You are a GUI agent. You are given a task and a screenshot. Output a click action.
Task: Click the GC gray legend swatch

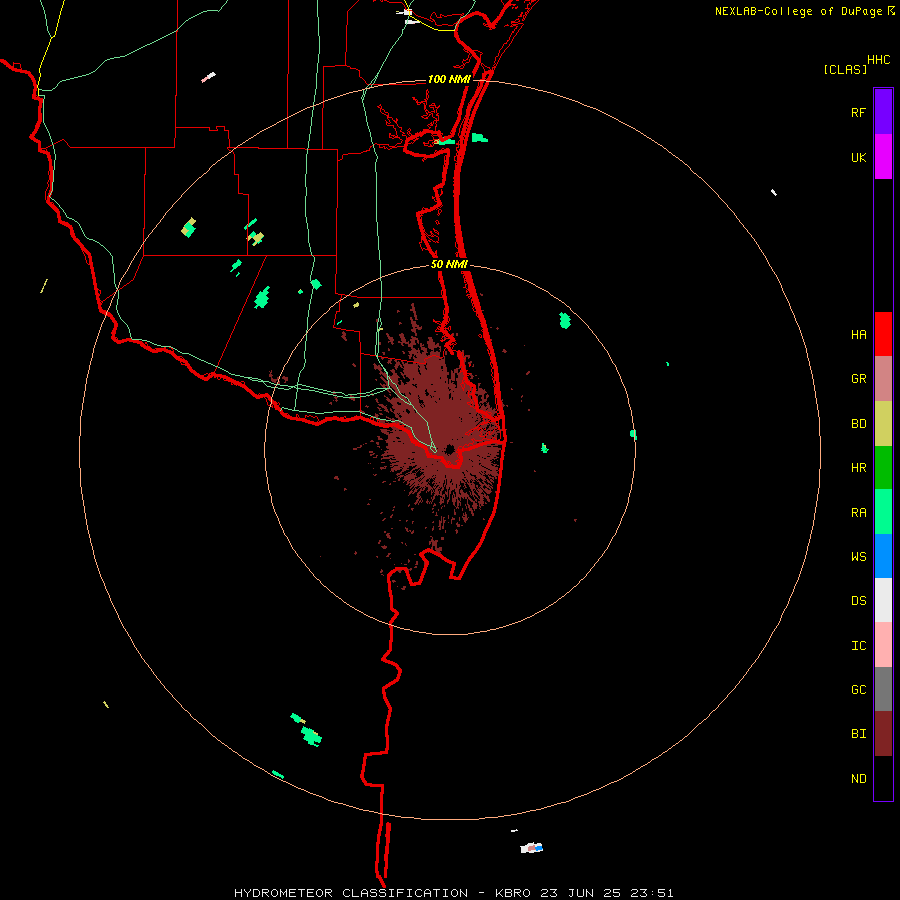tap(883, 689)
